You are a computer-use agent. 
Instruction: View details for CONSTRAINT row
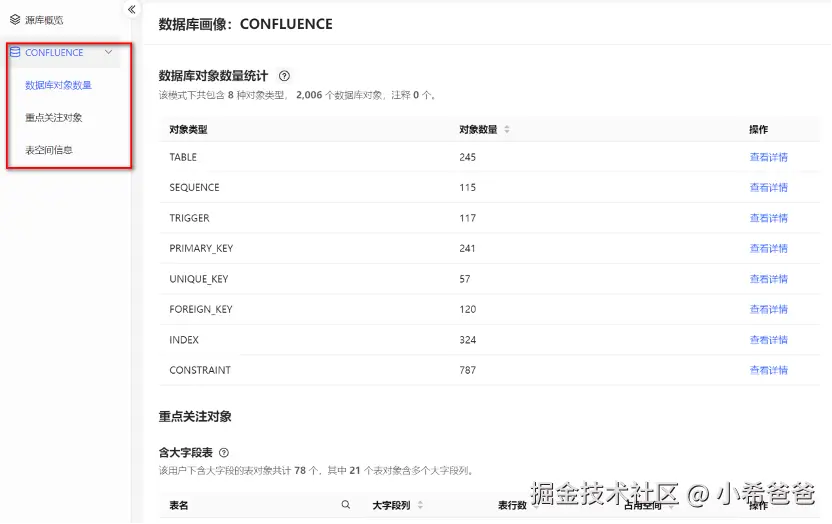(768, 370)
